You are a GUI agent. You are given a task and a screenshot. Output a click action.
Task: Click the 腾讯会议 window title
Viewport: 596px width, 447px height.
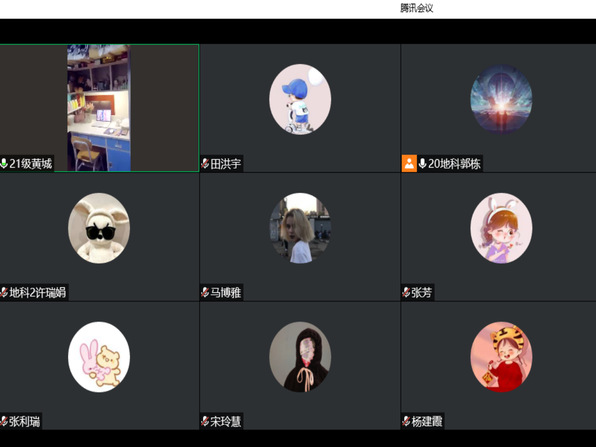pos(417,8)
